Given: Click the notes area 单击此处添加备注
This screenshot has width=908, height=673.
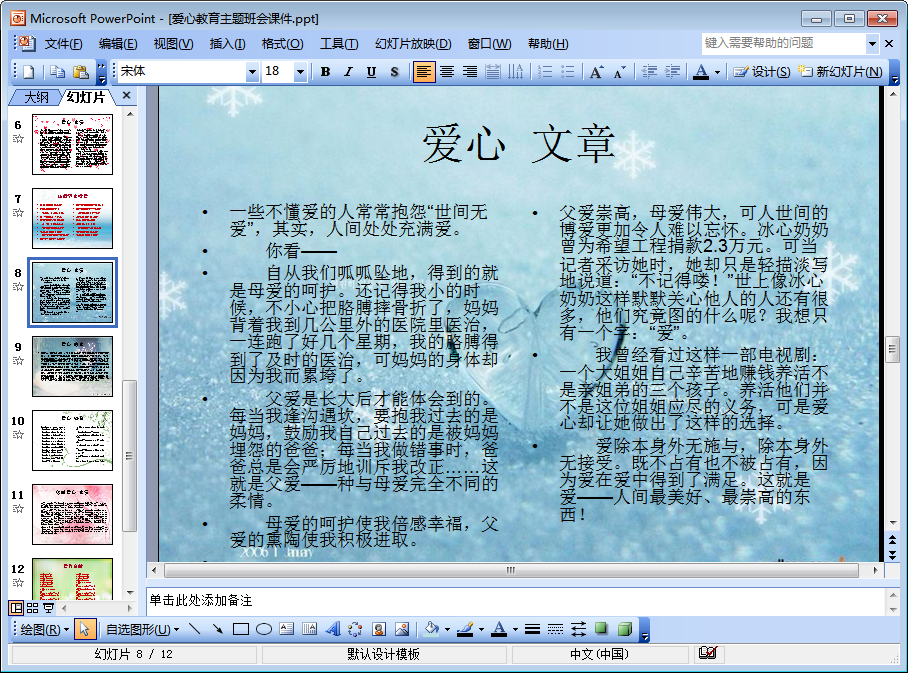Looking at the screenshot, I should click(x=515, y=601).
